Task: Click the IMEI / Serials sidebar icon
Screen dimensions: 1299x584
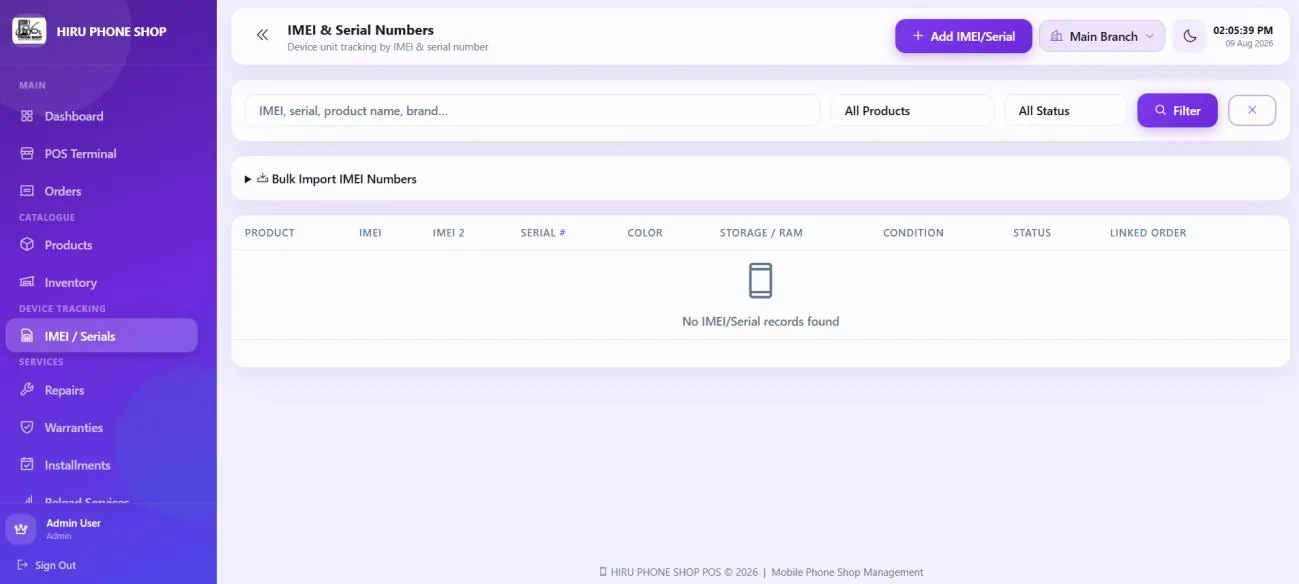Action: click(x=27, y=336)
